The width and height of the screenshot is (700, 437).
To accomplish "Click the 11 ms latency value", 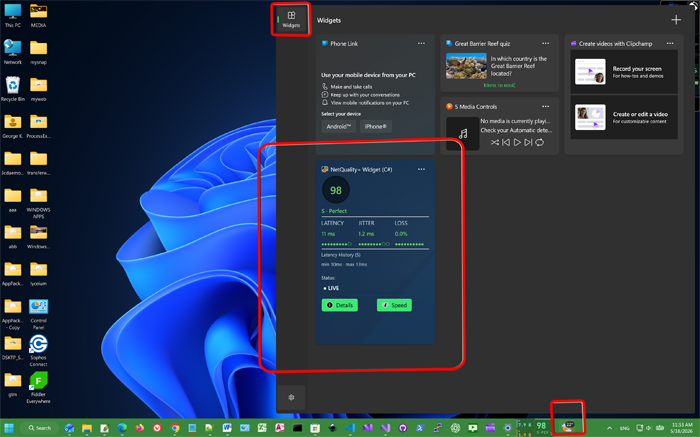I will click(328, 234).
